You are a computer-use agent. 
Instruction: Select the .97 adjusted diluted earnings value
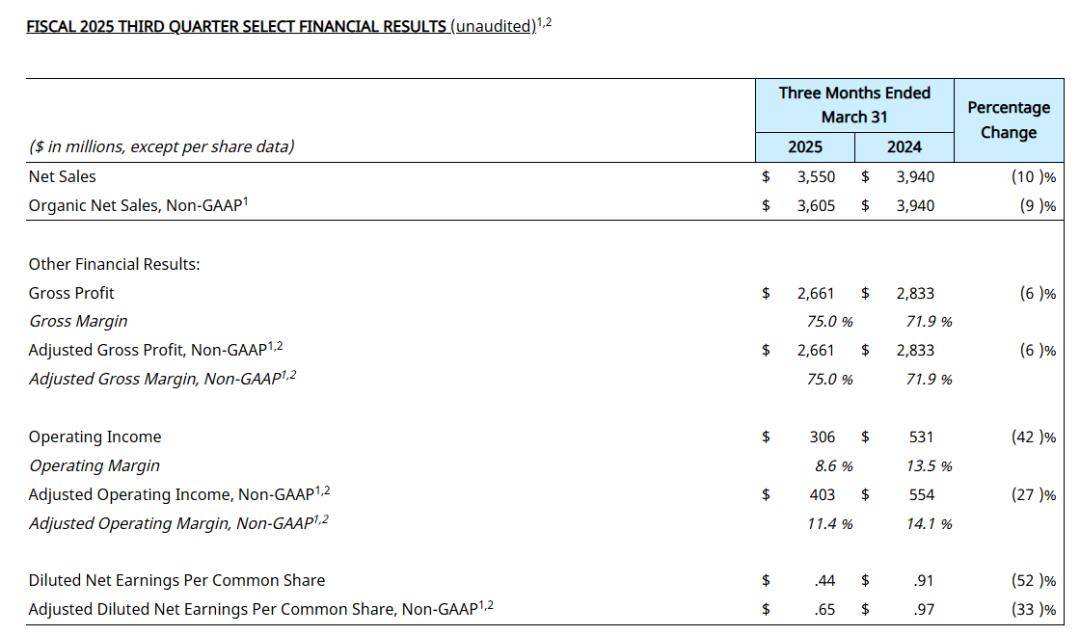[923, 610]
